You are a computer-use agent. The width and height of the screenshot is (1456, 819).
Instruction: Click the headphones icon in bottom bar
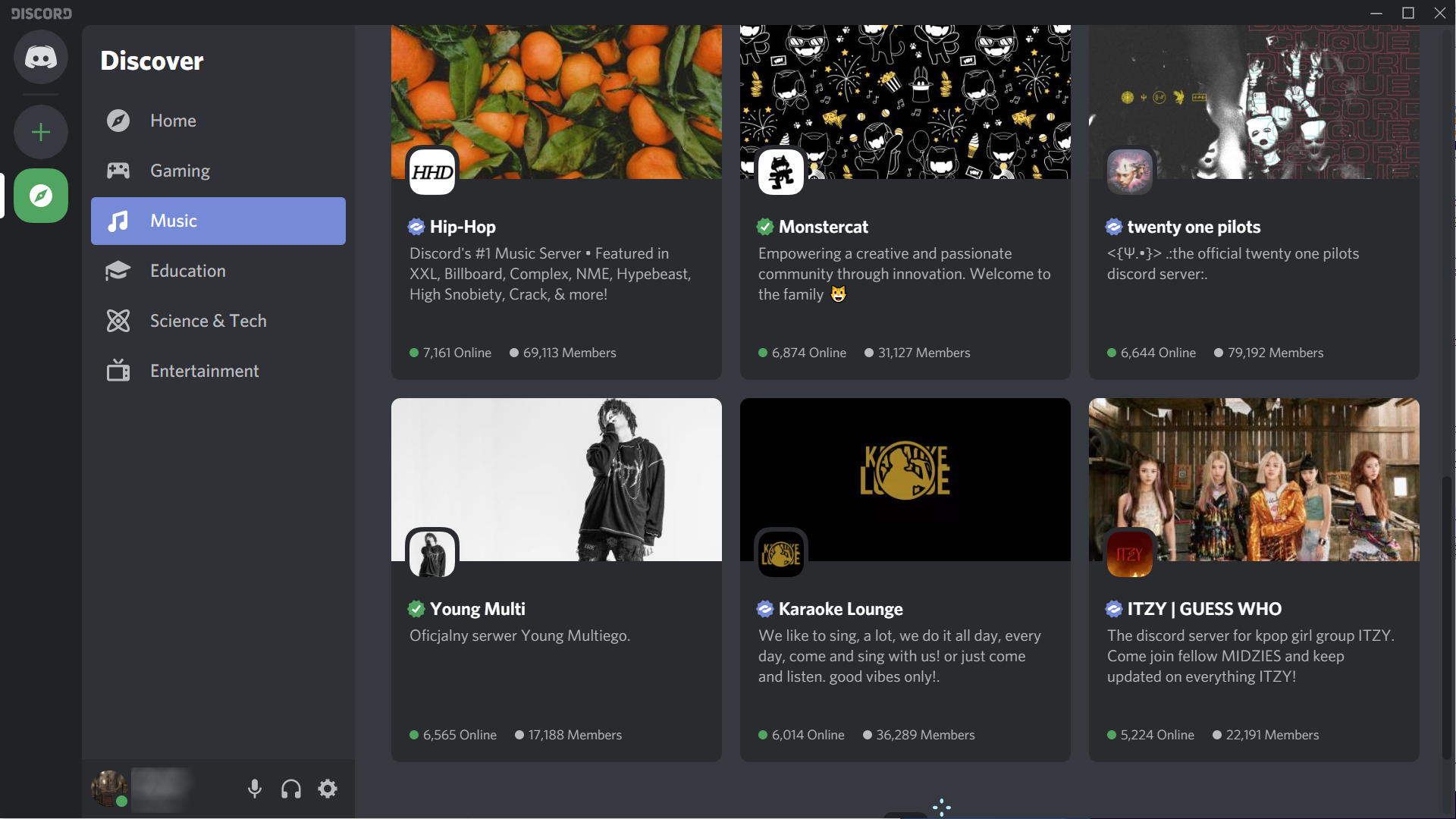pyautogui.click(x=291, y=789)
